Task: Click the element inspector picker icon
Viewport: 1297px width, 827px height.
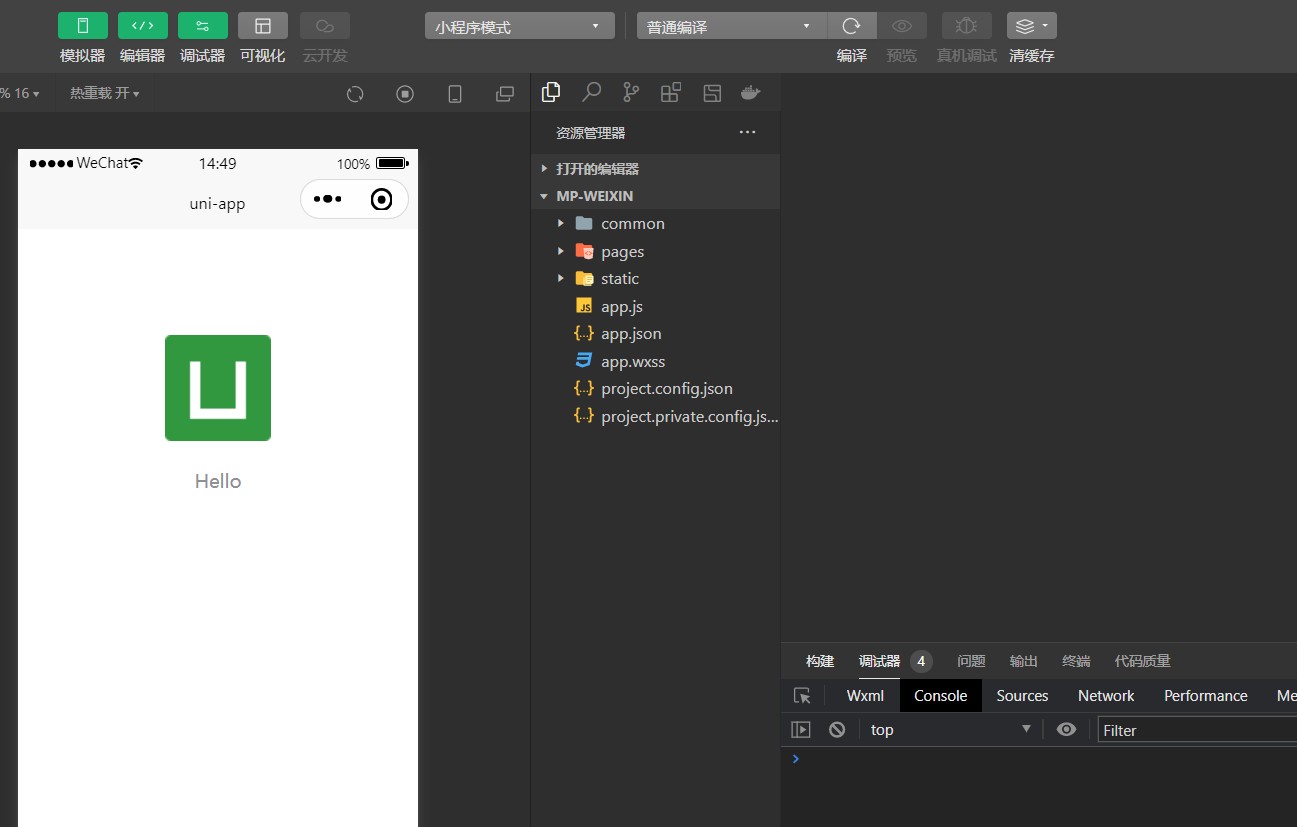Action: [802, 696]
